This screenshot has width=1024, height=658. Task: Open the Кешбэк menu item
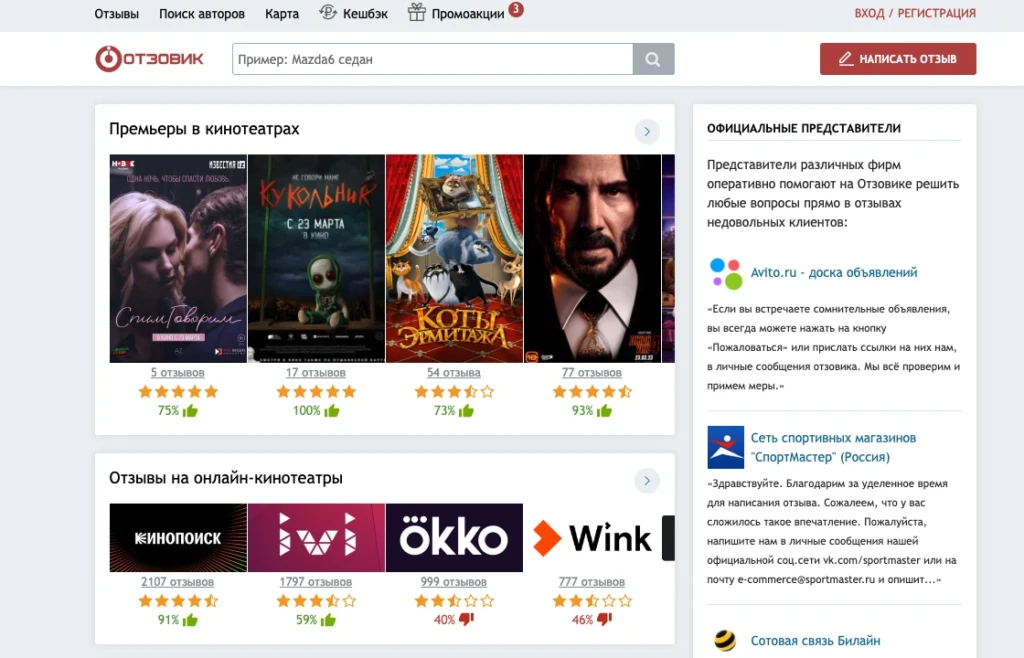click(365, 13)
